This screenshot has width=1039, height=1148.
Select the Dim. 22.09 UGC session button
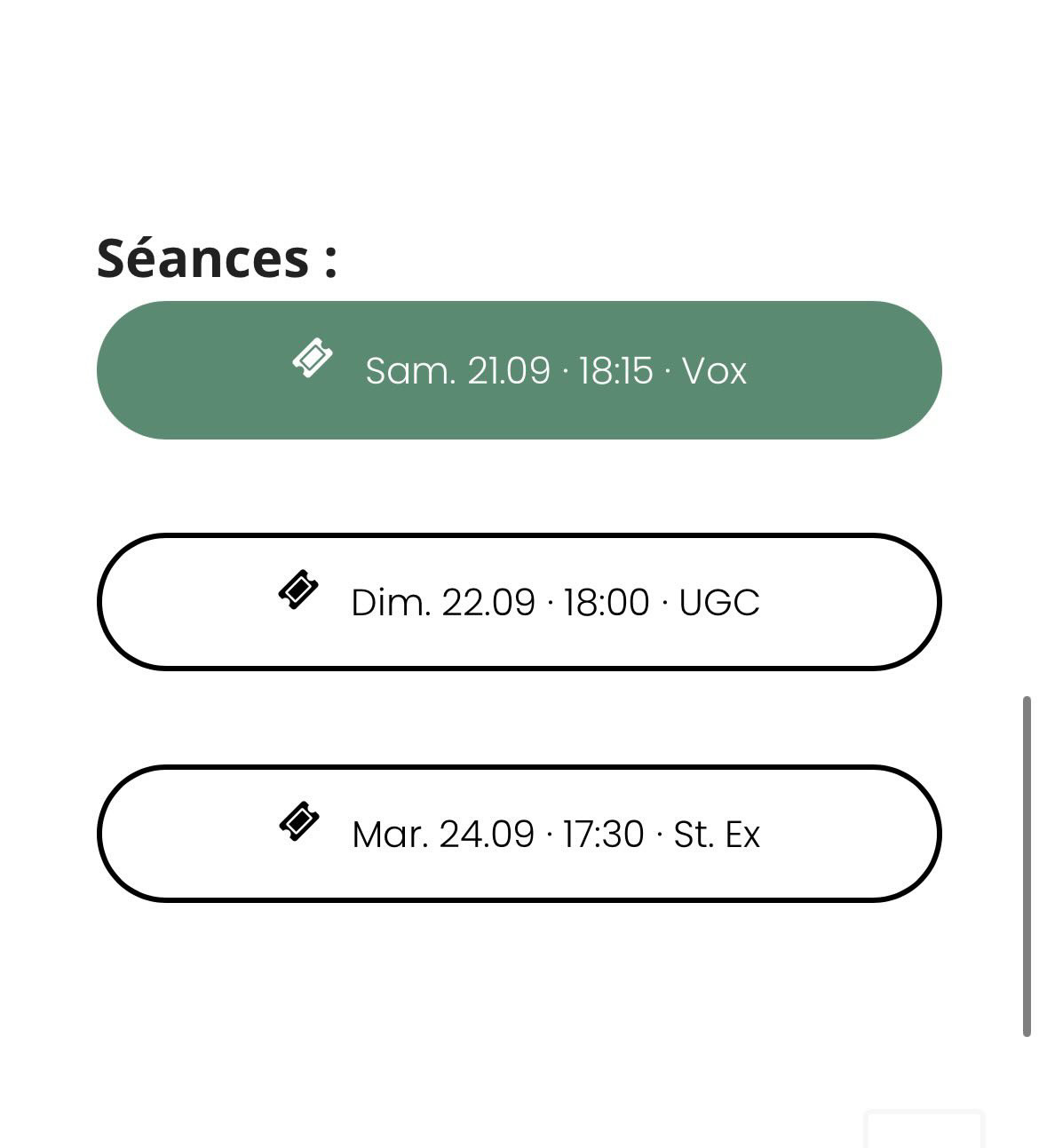pyautogui.click(x=519, y=602)
